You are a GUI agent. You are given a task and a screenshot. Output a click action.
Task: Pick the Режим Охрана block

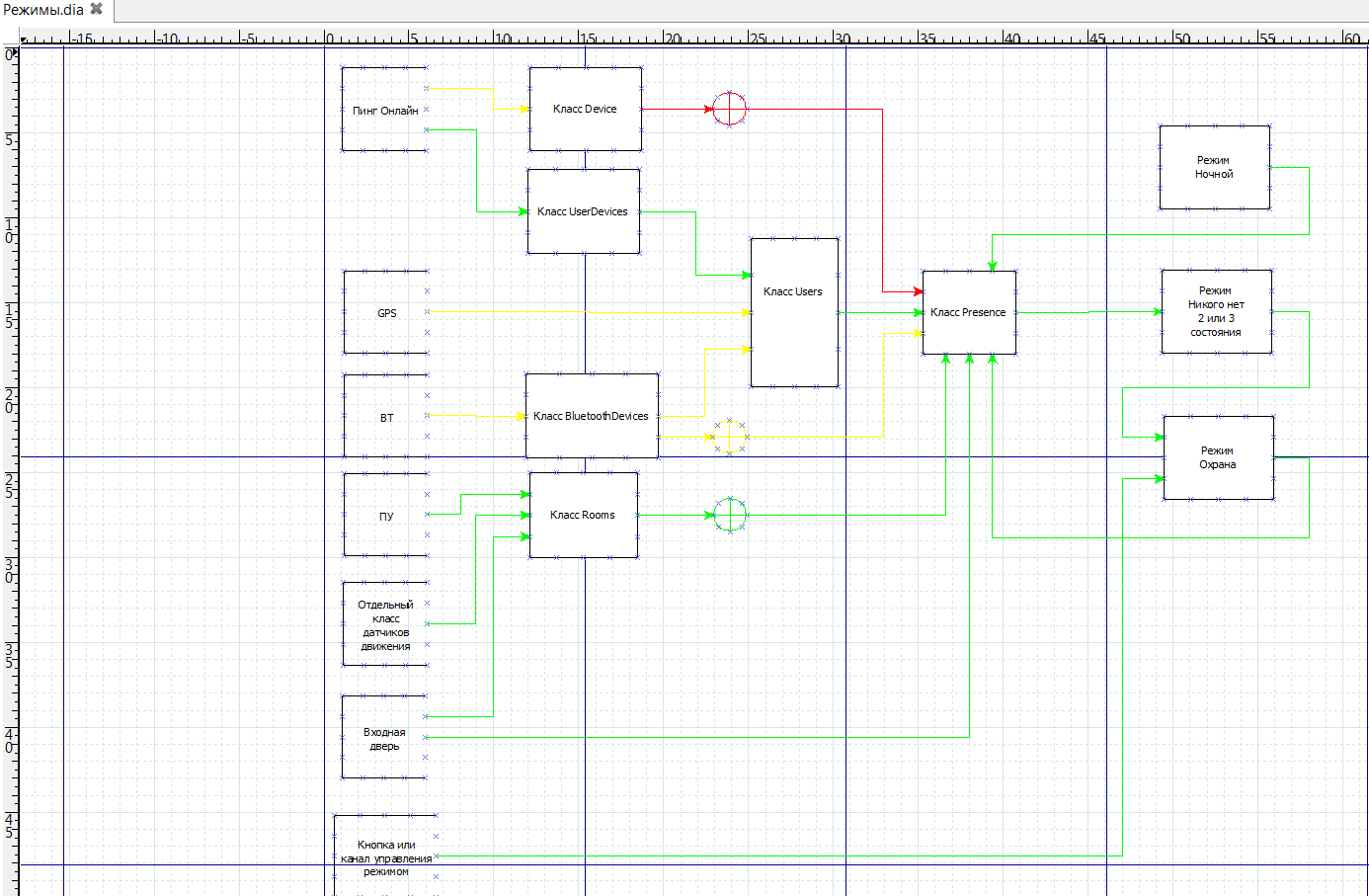1218,457
